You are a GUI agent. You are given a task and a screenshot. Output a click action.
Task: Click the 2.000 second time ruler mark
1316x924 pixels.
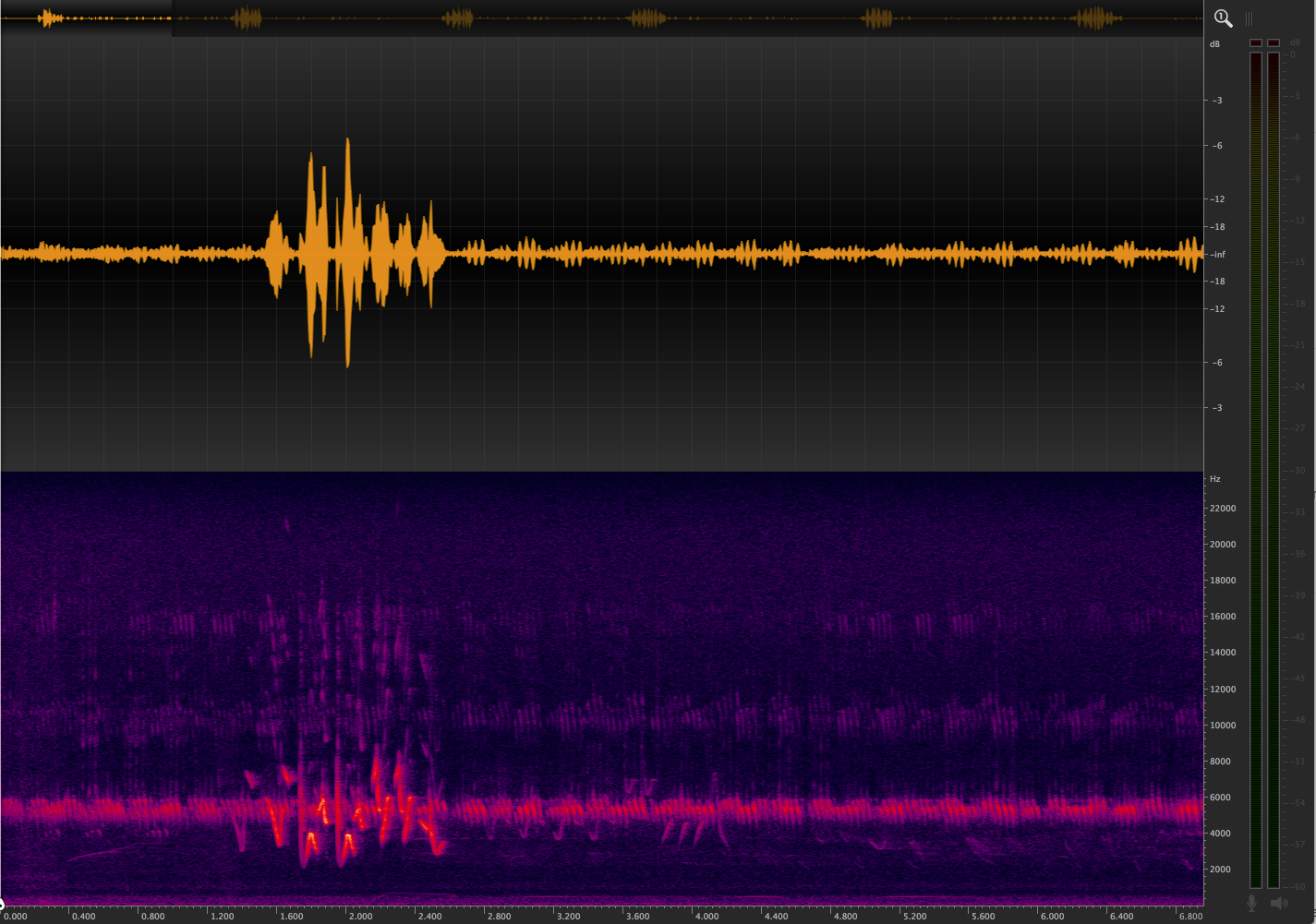pyautogui.click(x=361, y=918)
